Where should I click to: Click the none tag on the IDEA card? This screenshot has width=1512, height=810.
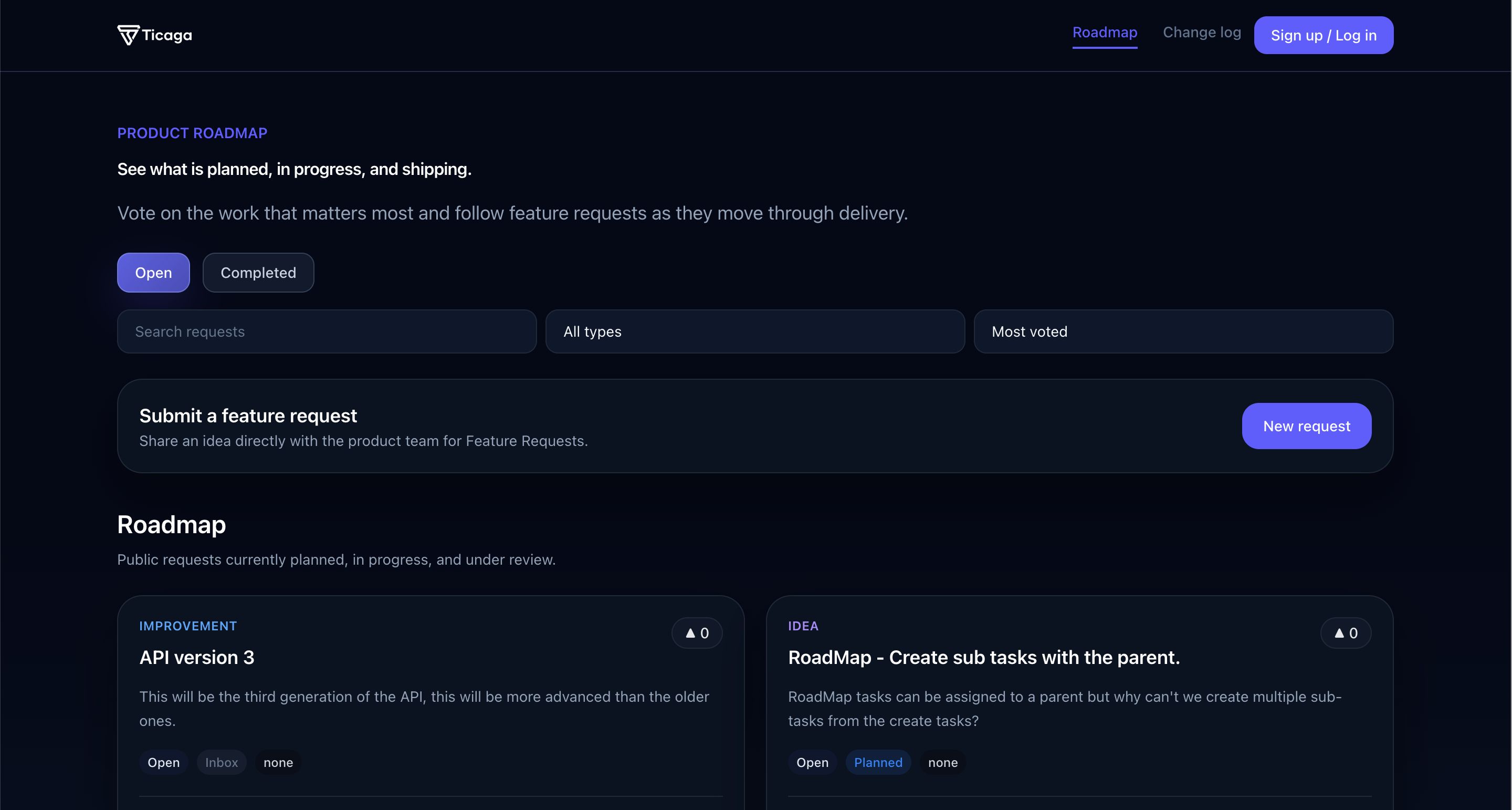click(x=943, y=762)
